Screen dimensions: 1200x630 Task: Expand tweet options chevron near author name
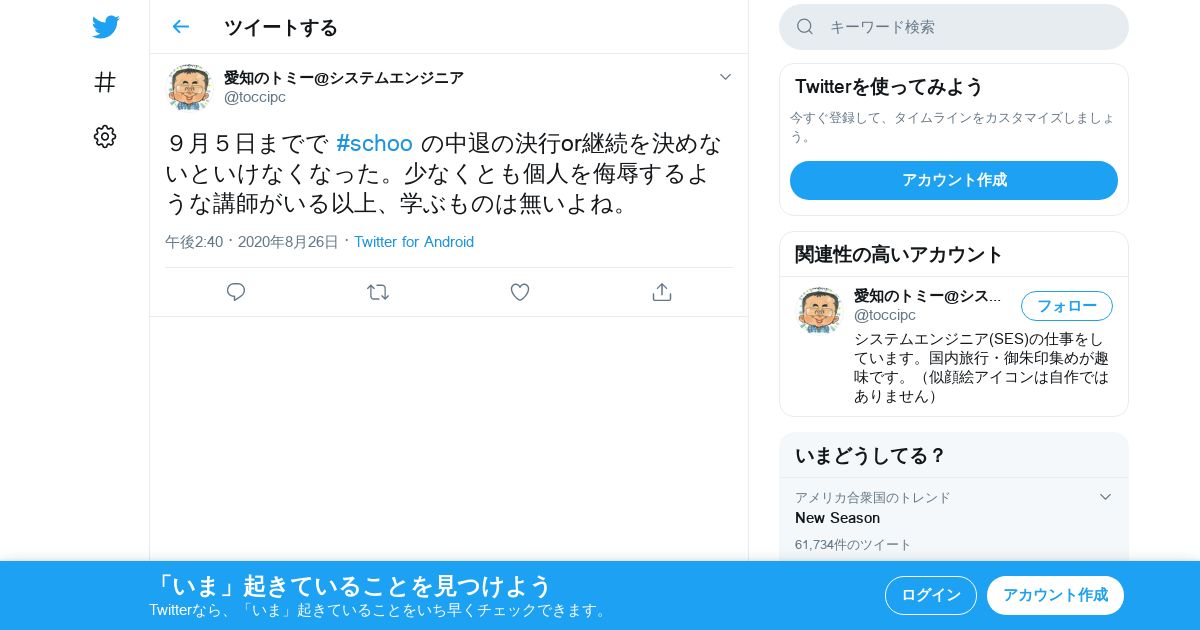click(725, 77)
